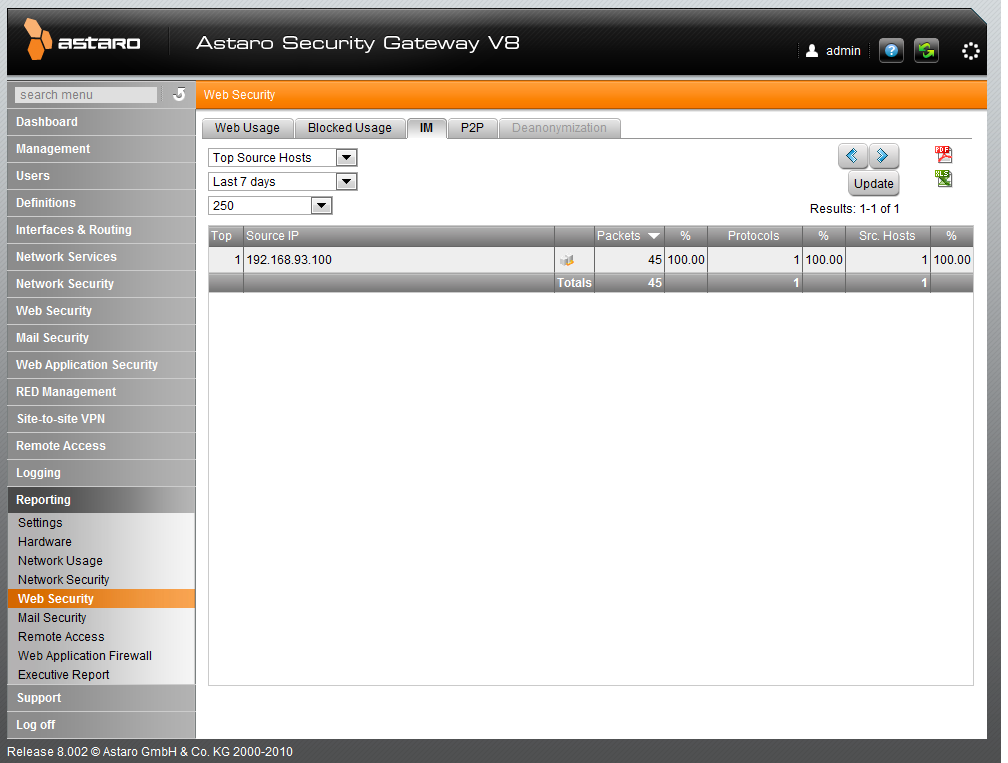Viewport: 1008px width, 763px height.
Task: Export report as PDF icon
Action: [943, 154]
